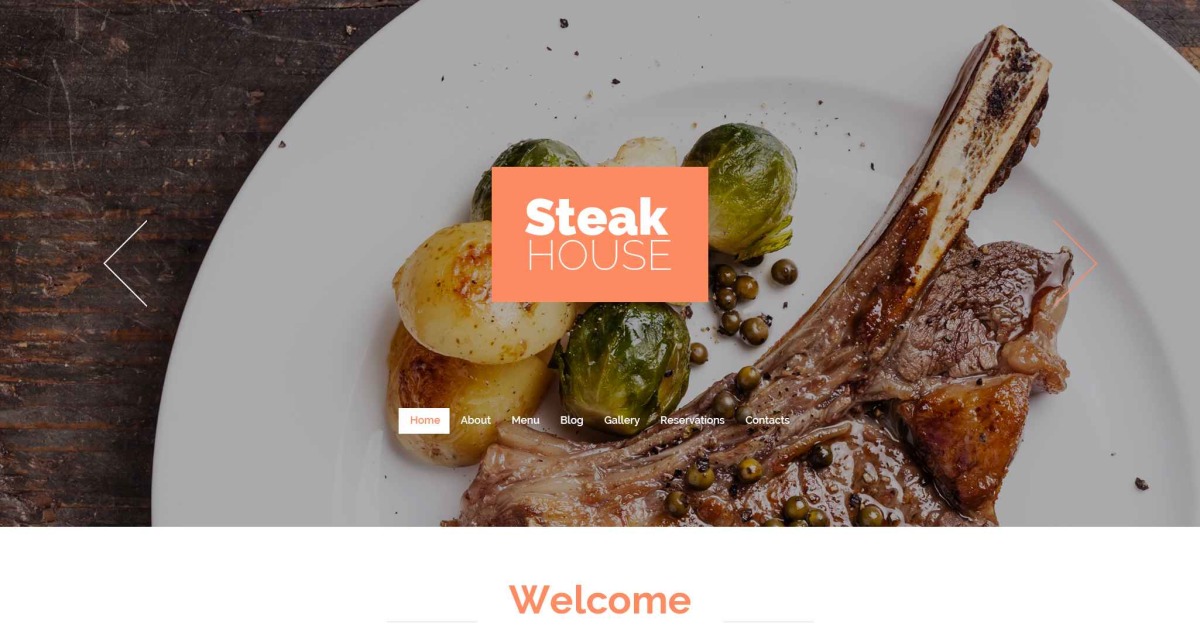The height and width of the screenshot is (627, 1200).
Task: Visit the Blog section
Action: (x=572, y=421)
